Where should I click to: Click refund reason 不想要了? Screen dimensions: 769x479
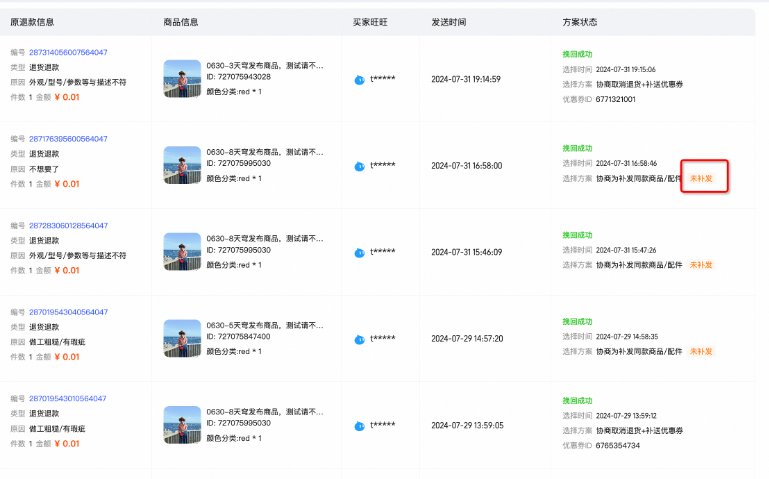[44, 169]
